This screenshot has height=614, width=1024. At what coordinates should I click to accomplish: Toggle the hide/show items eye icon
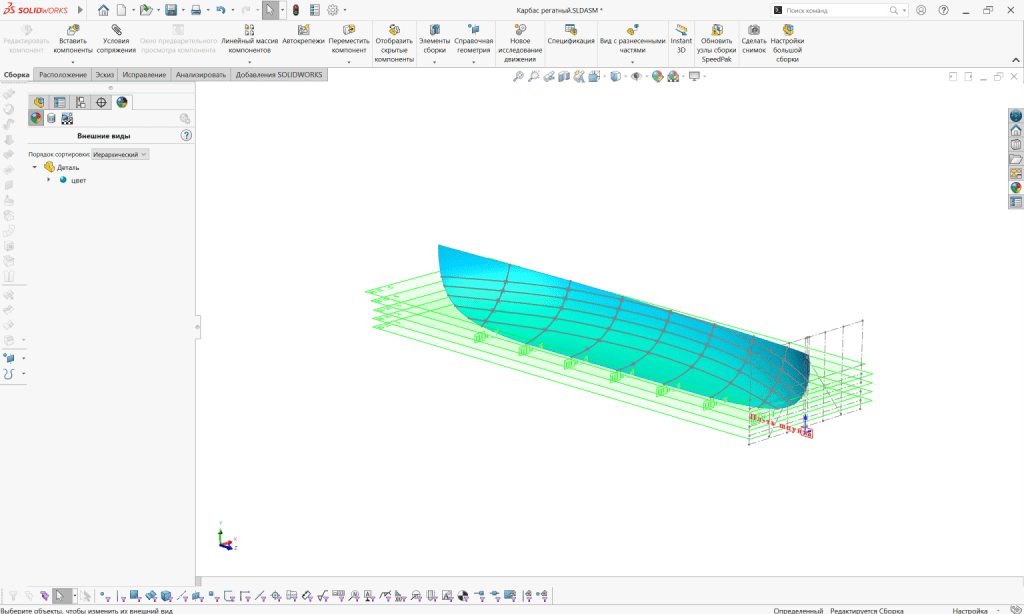(637, 76)
